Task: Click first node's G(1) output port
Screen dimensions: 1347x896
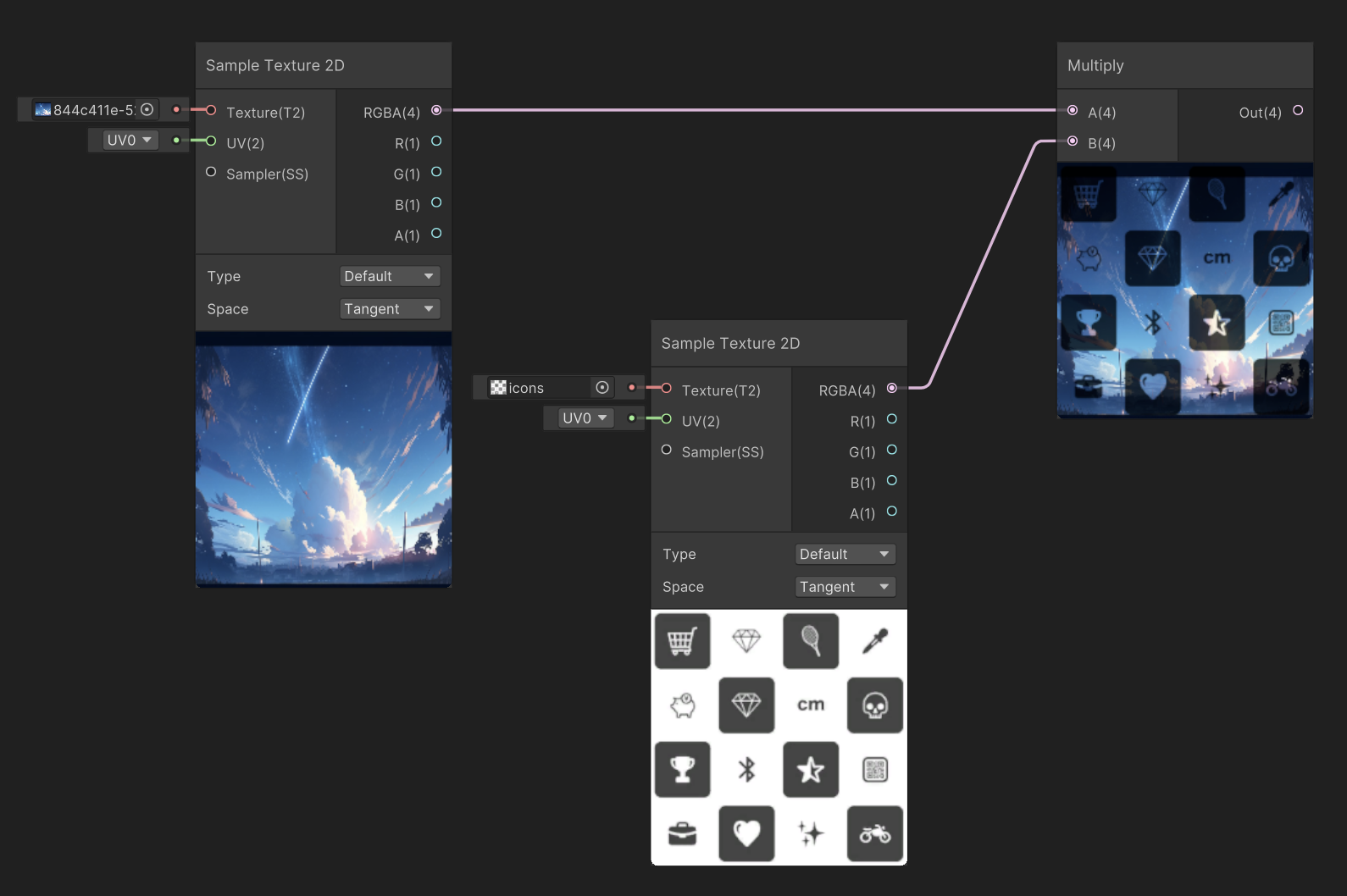Action: tap(436, 171)
